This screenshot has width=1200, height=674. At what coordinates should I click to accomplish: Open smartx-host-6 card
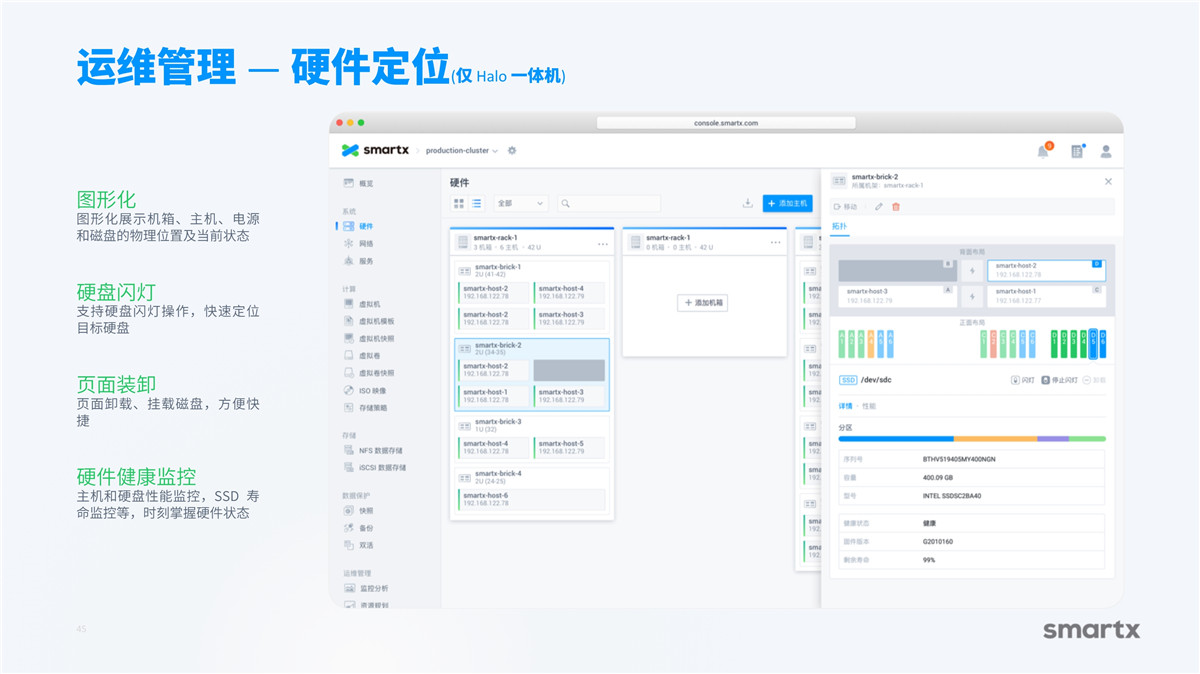(x=531, y=499)
